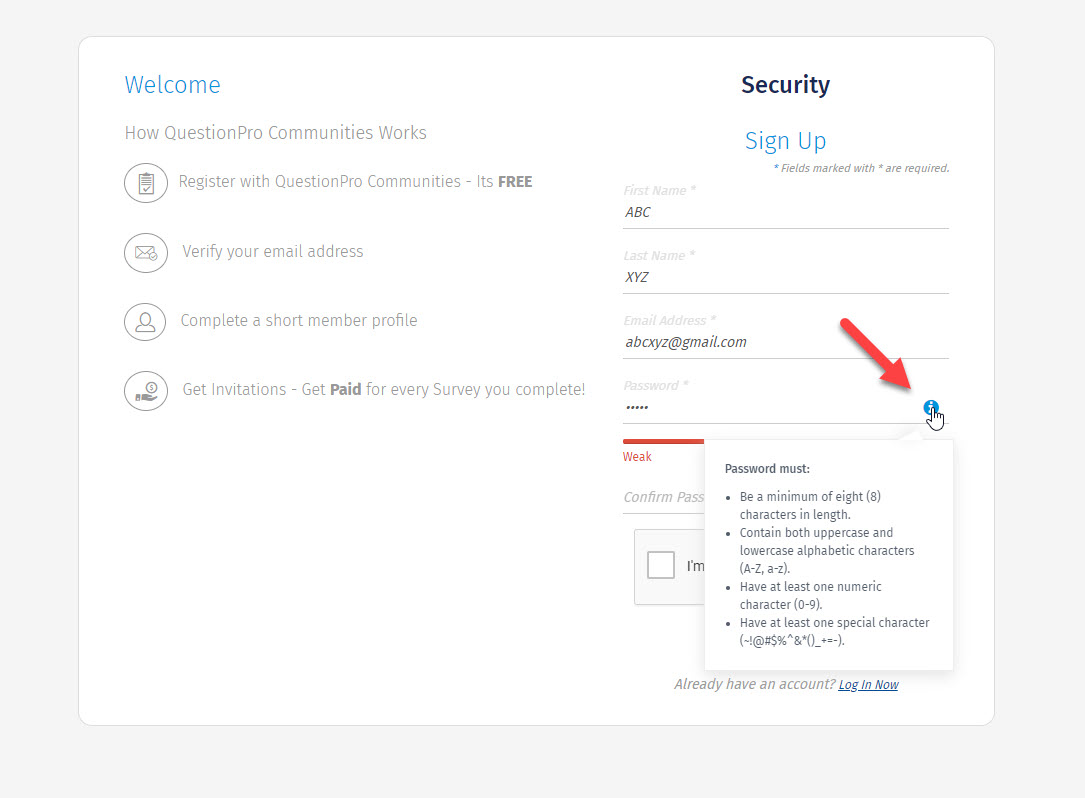Click the register clipboard icon
The width and height of the screenshot is (1085, 798).
(146, 183)
